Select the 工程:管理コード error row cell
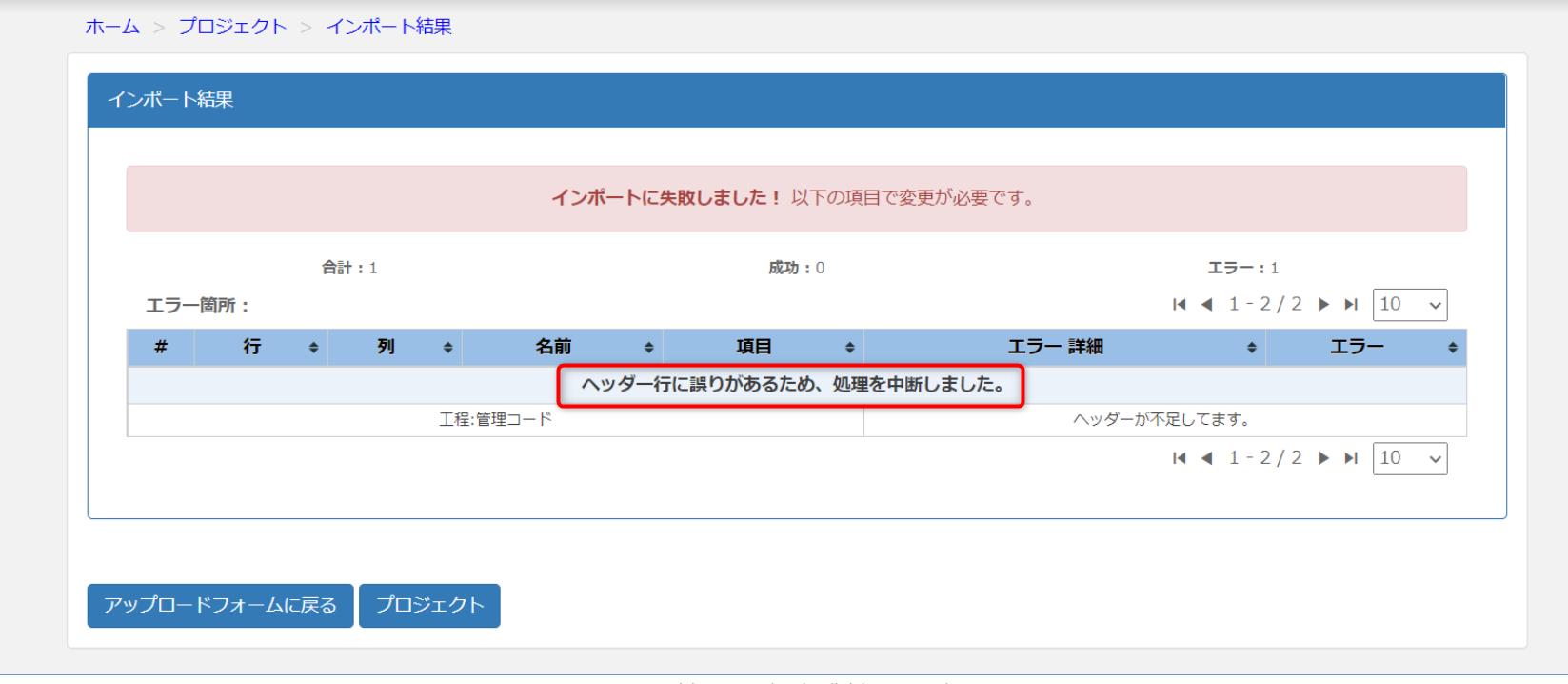The width and height of the screenshot is (1568, 684). pyautogui.click(x=495, y=420)
